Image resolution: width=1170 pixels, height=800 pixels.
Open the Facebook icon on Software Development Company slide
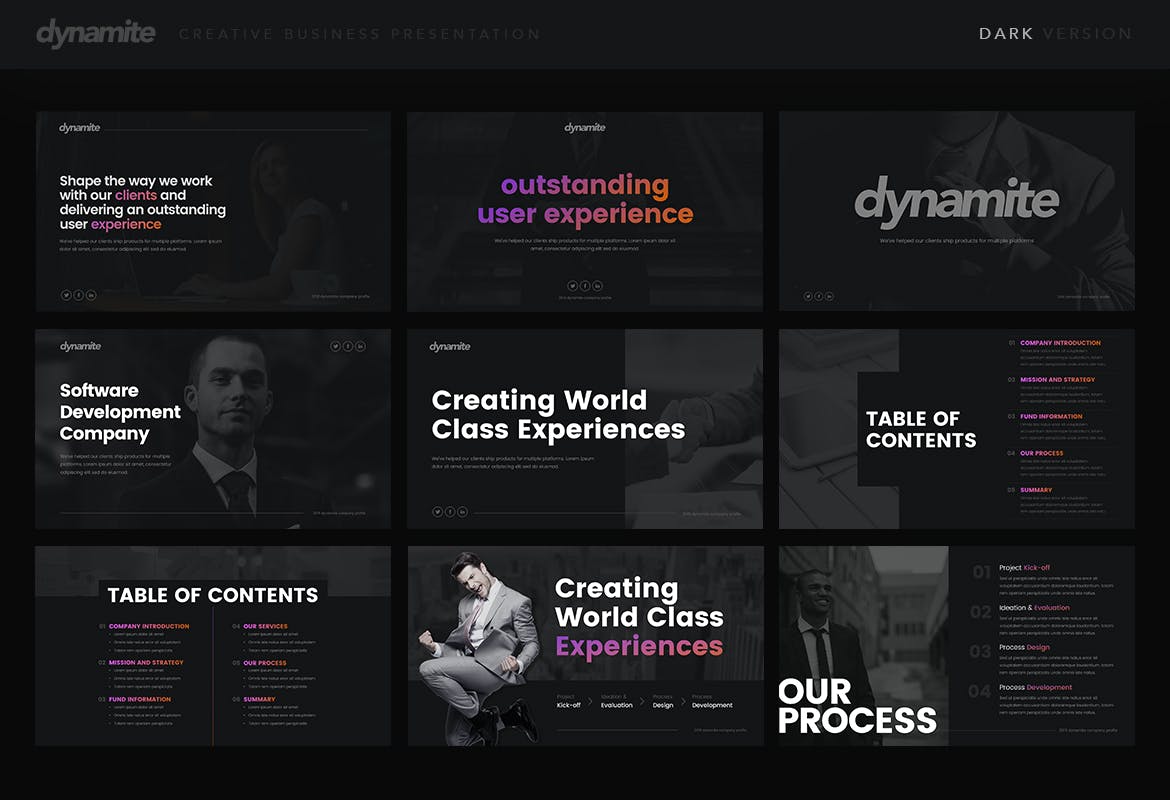[348, 346]
